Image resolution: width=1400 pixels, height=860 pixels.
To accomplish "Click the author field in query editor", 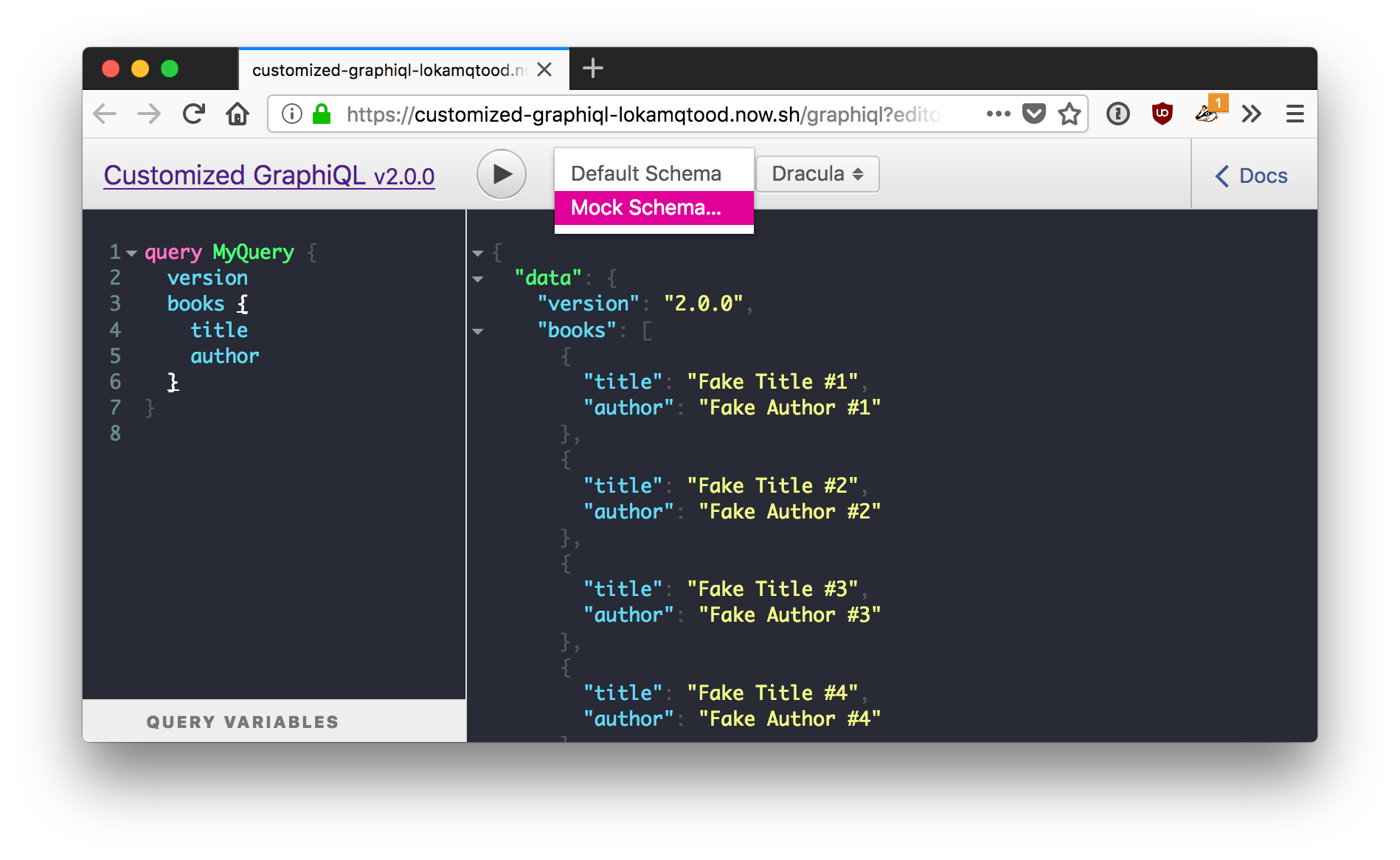I will click(225, 356).
